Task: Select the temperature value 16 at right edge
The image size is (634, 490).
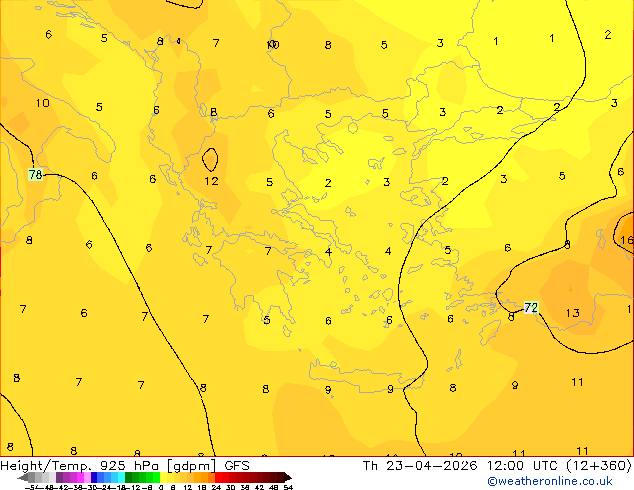Action: click(x=627, y=240)
